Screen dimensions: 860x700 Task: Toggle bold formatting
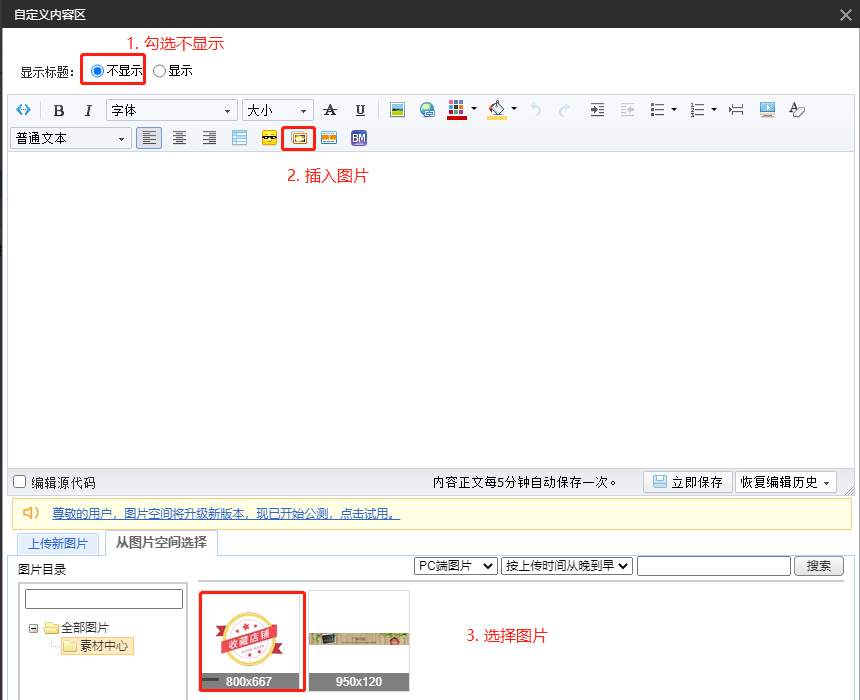(59, 110)
